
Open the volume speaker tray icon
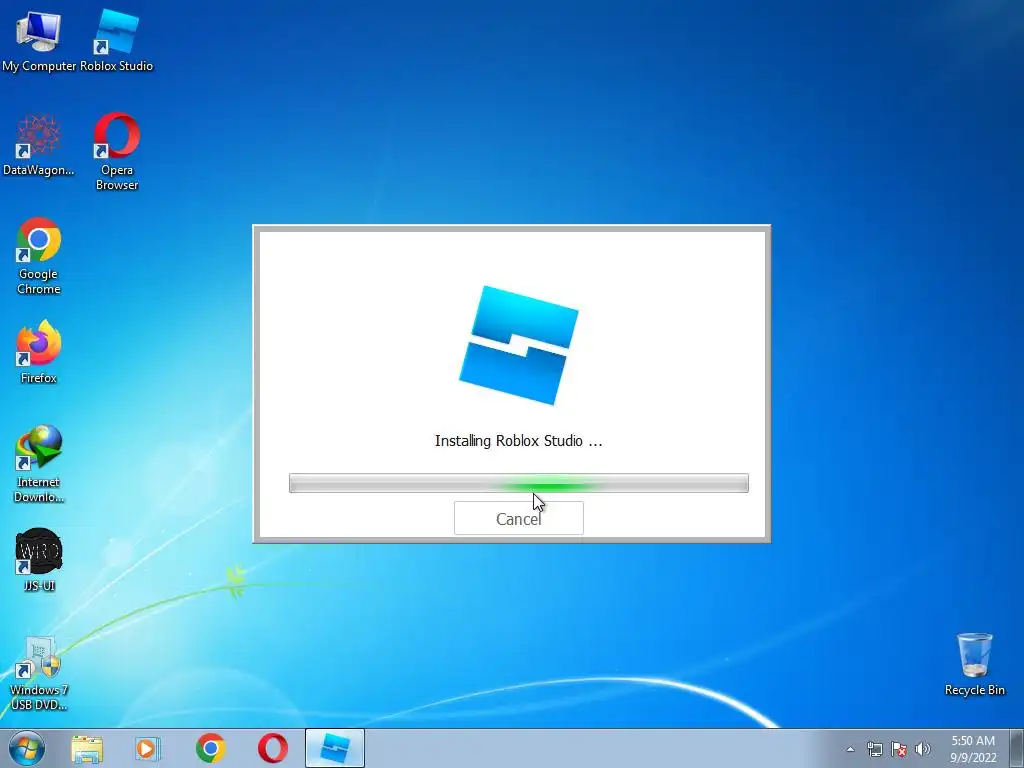923,749
